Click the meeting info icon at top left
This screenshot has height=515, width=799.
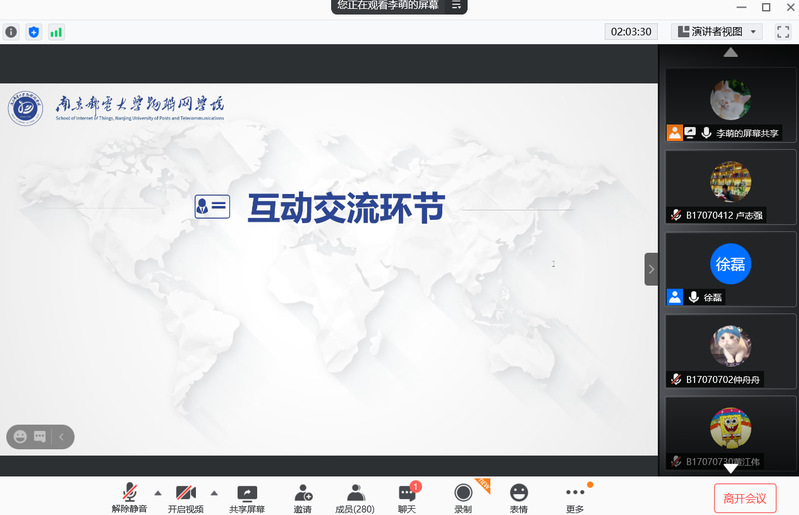(12, 32)
